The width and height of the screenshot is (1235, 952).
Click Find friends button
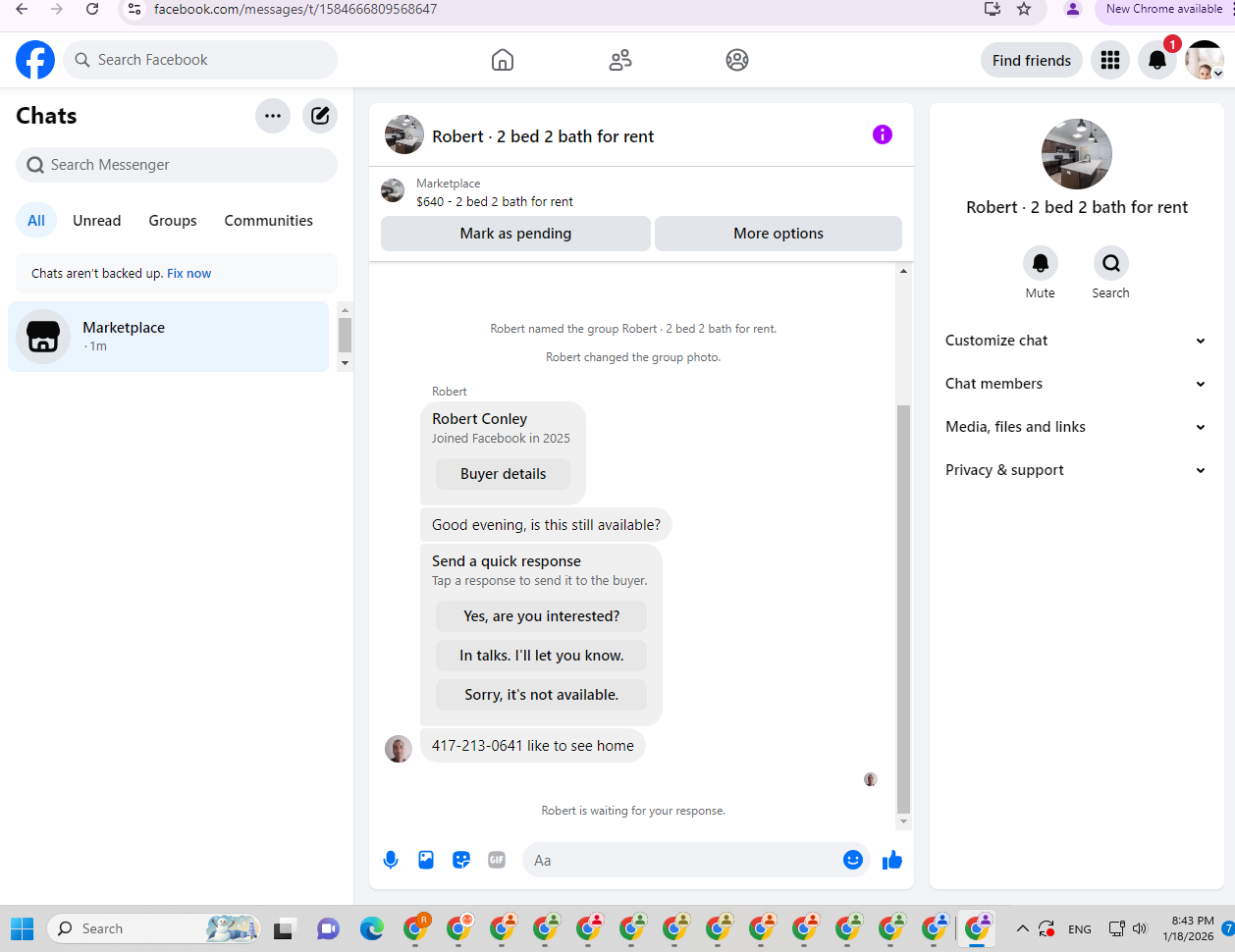point(1032,60)
